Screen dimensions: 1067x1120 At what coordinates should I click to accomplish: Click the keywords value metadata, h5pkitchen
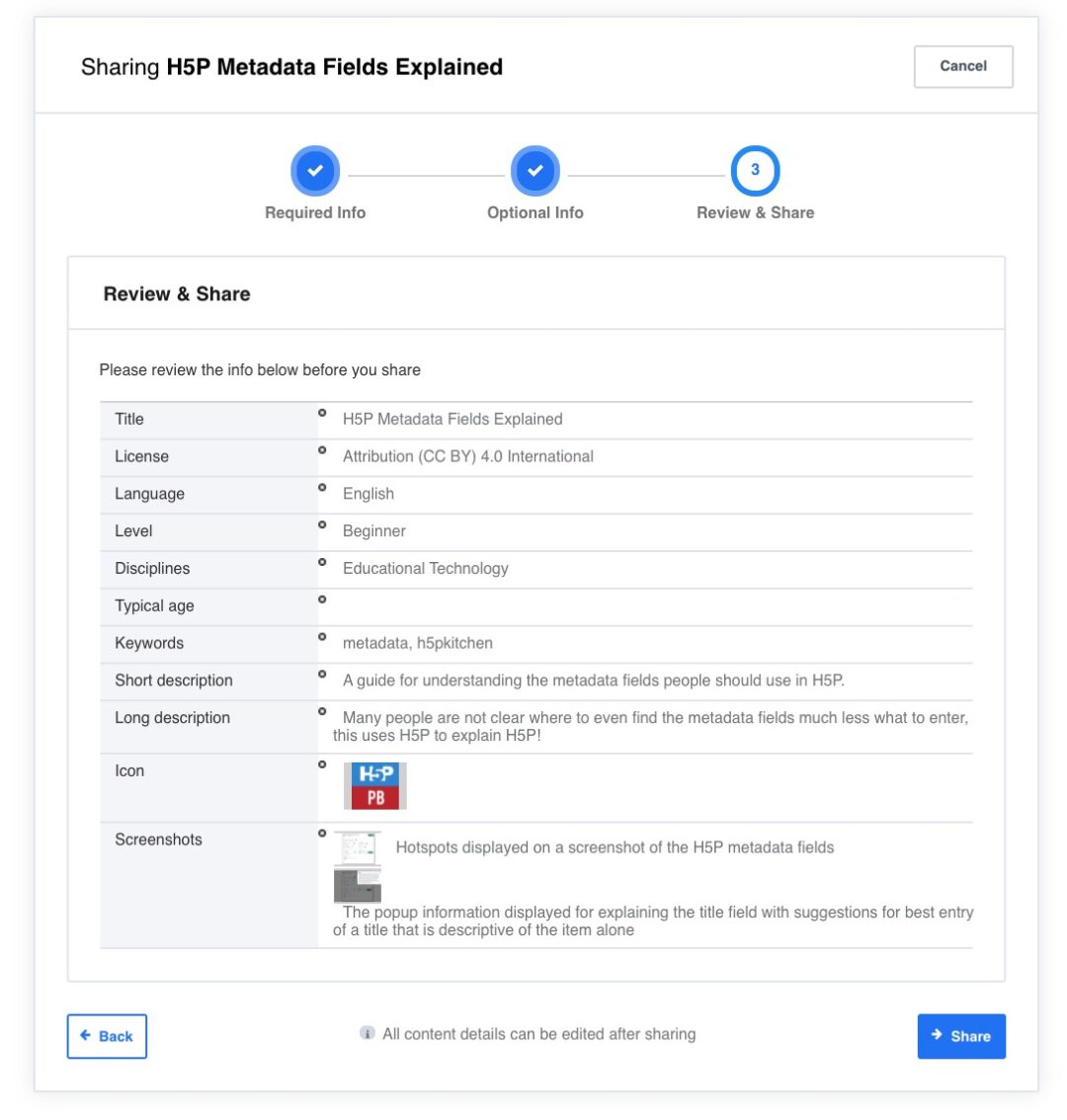click(418, 643)
